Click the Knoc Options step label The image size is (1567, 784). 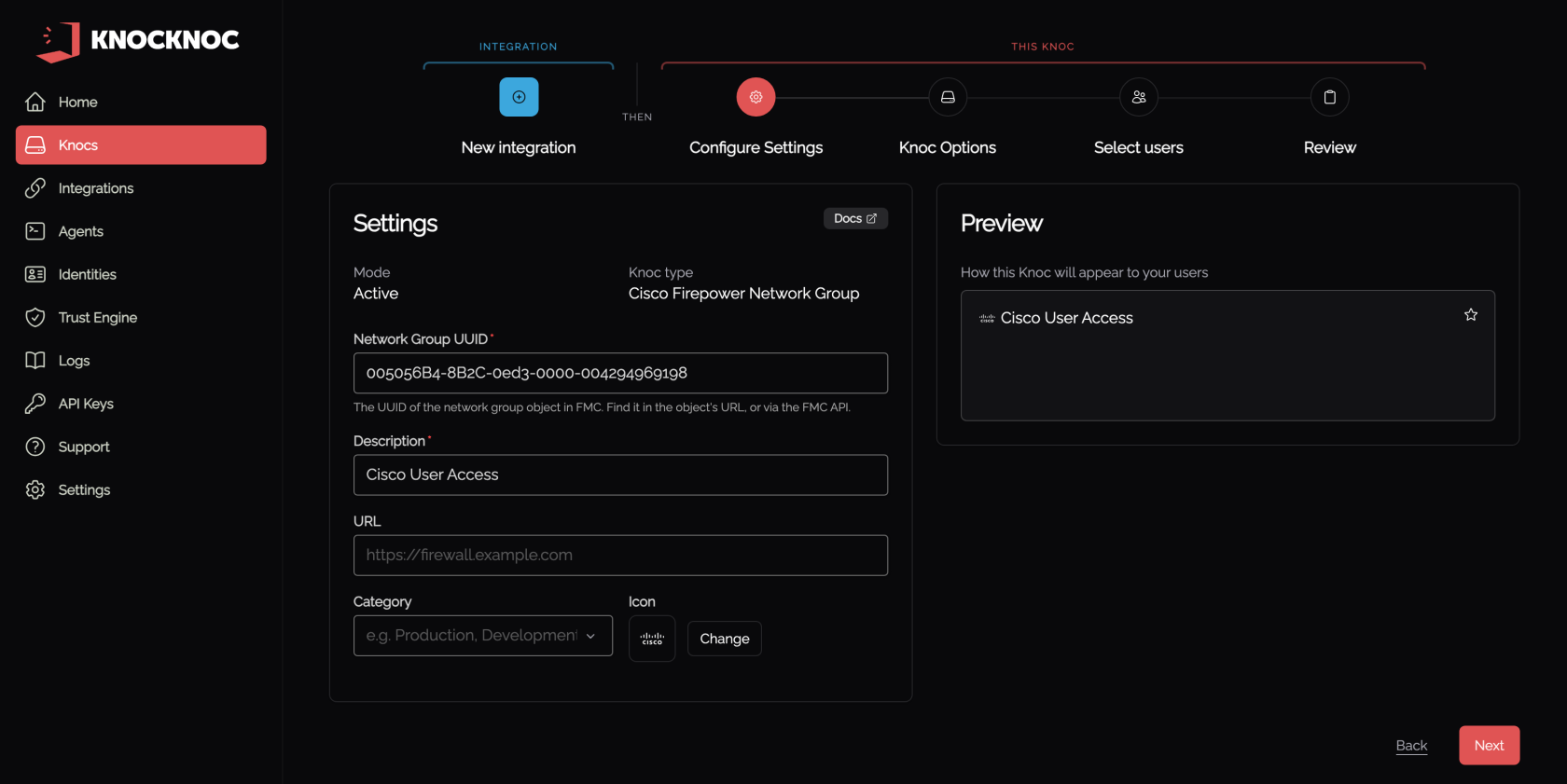click(x=948, y=147)
